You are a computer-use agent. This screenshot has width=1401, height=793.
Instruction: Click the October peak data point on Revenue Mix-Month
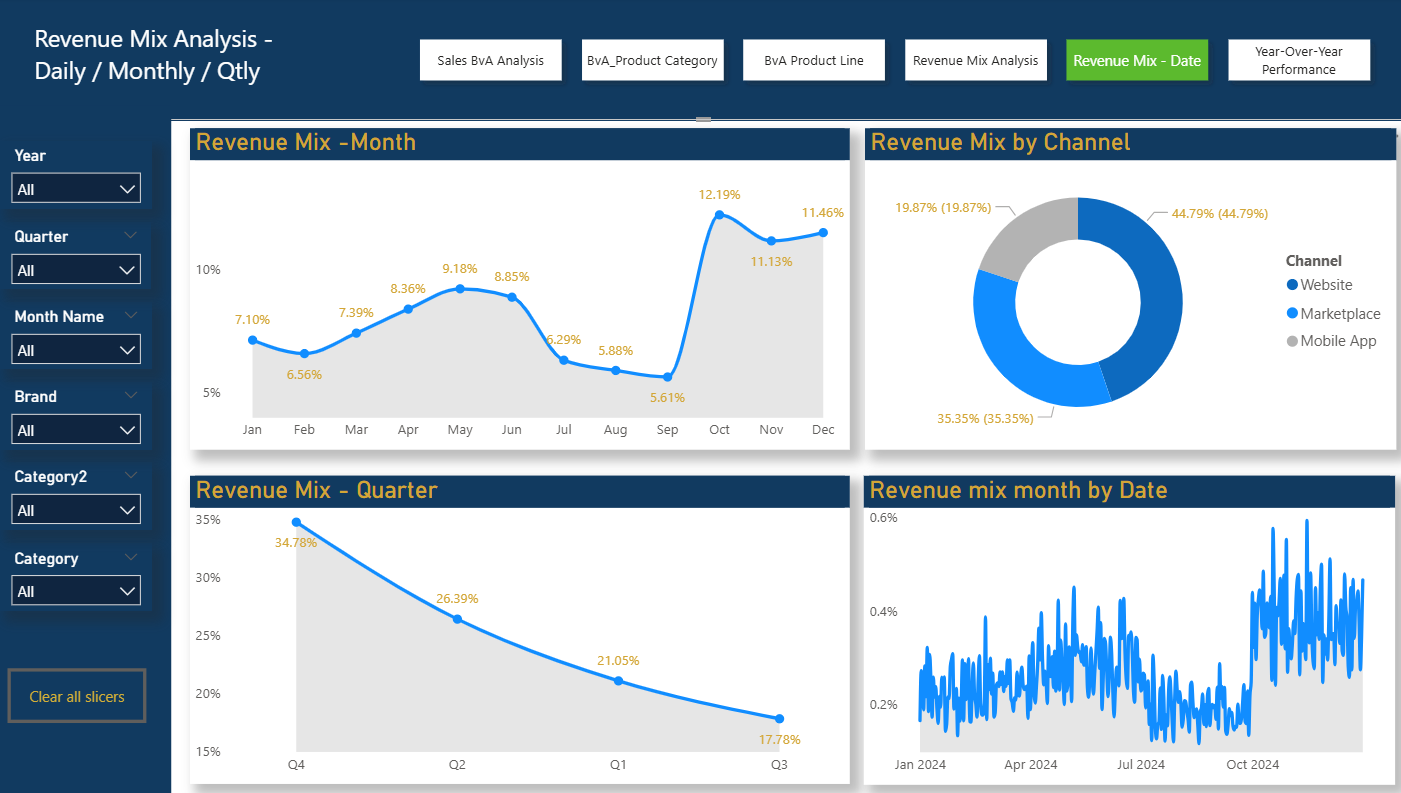(719, 213)
